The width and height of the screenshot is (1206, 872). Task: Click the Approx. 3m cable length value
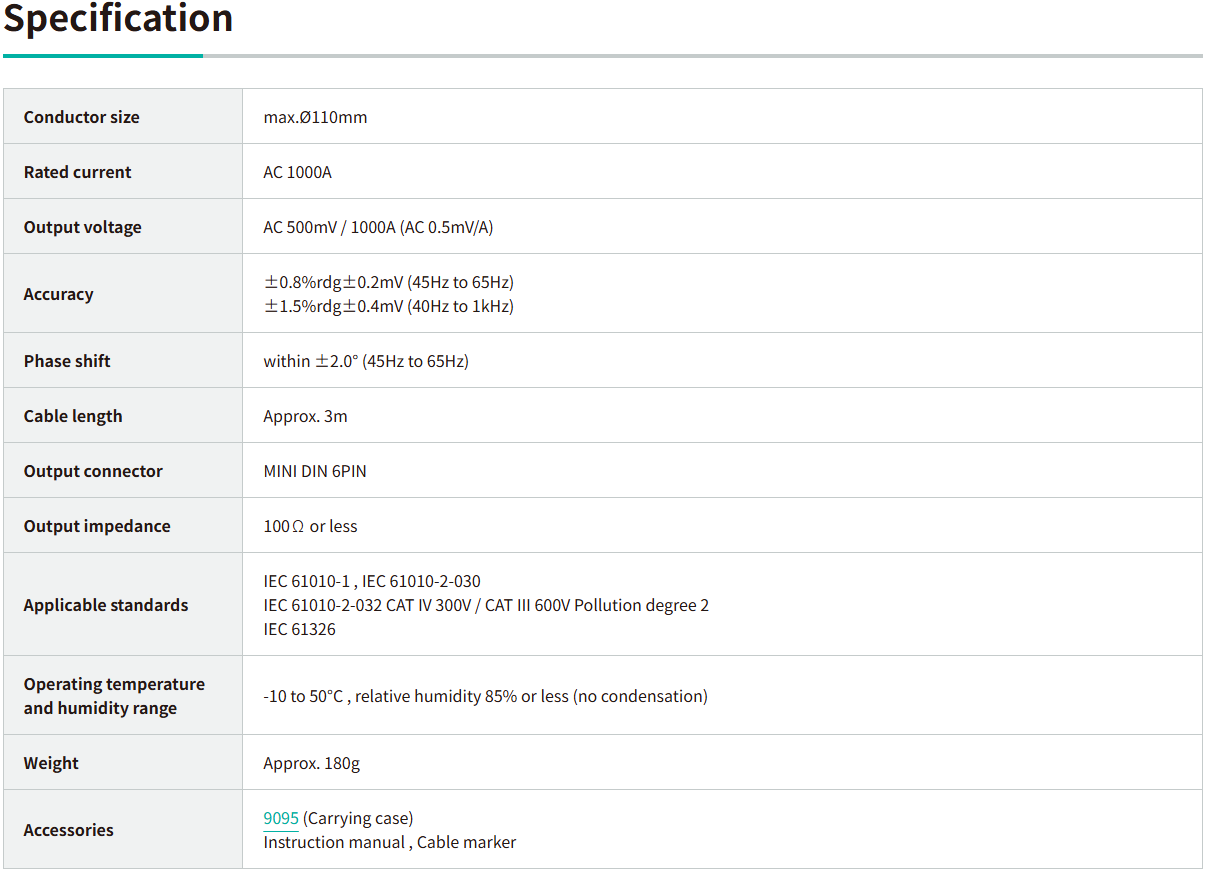[x=305, y=416]
